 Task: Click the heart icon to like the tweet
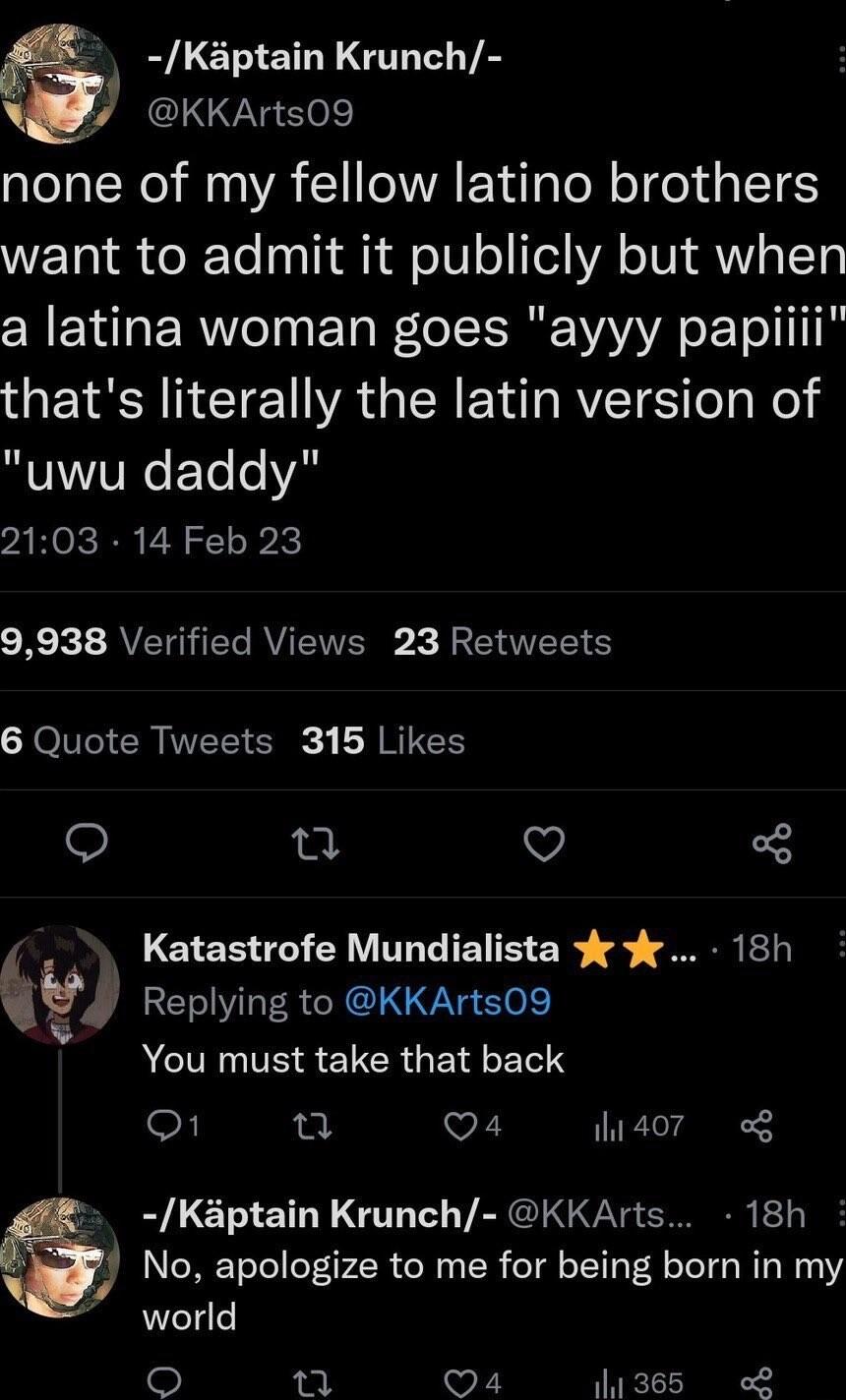(x=546, y=844)
